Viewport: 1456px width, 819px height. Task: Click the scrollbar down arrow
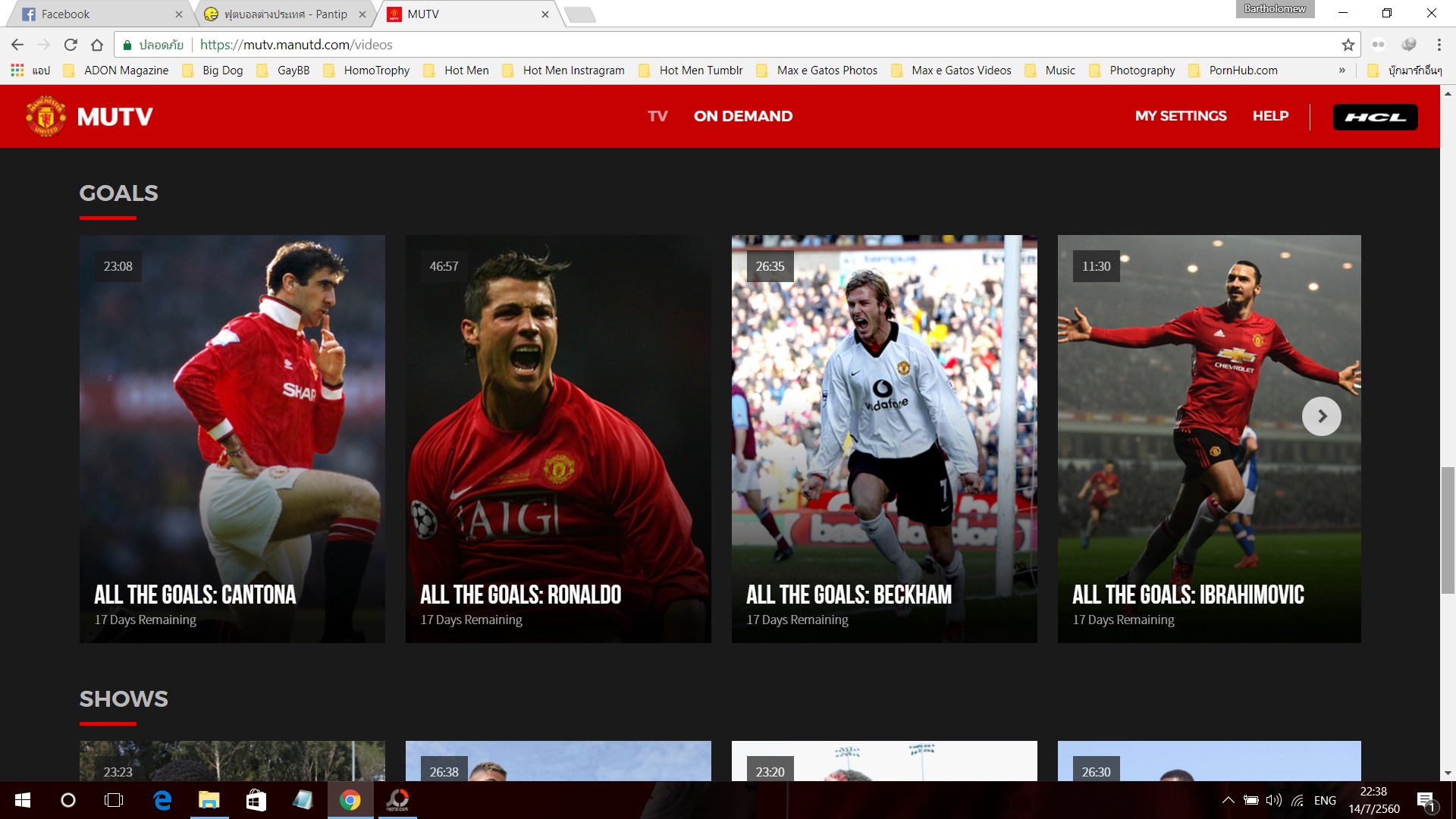pos(1448,773)
